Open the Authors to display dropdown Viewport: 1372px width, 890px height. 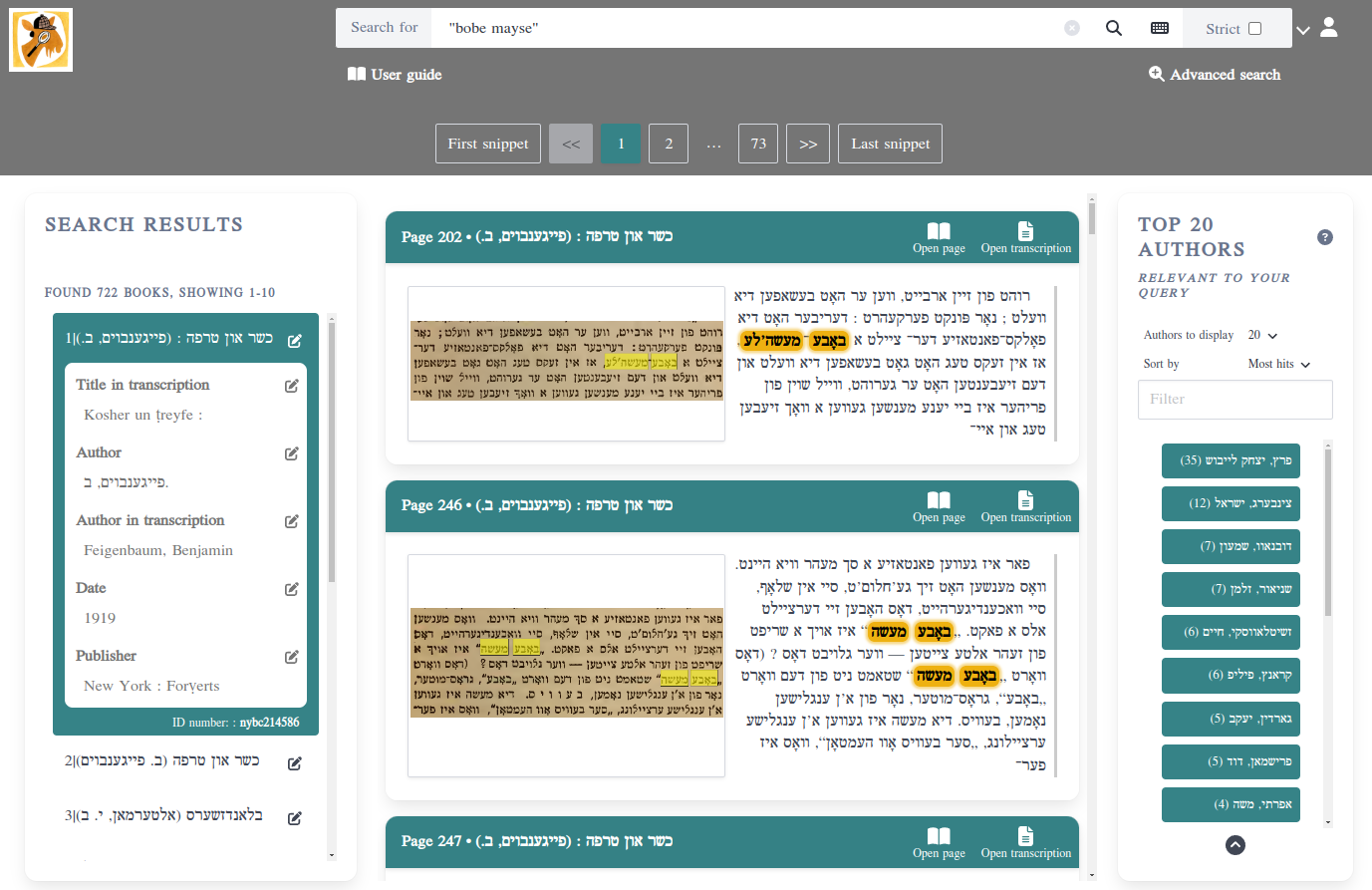1262,336
